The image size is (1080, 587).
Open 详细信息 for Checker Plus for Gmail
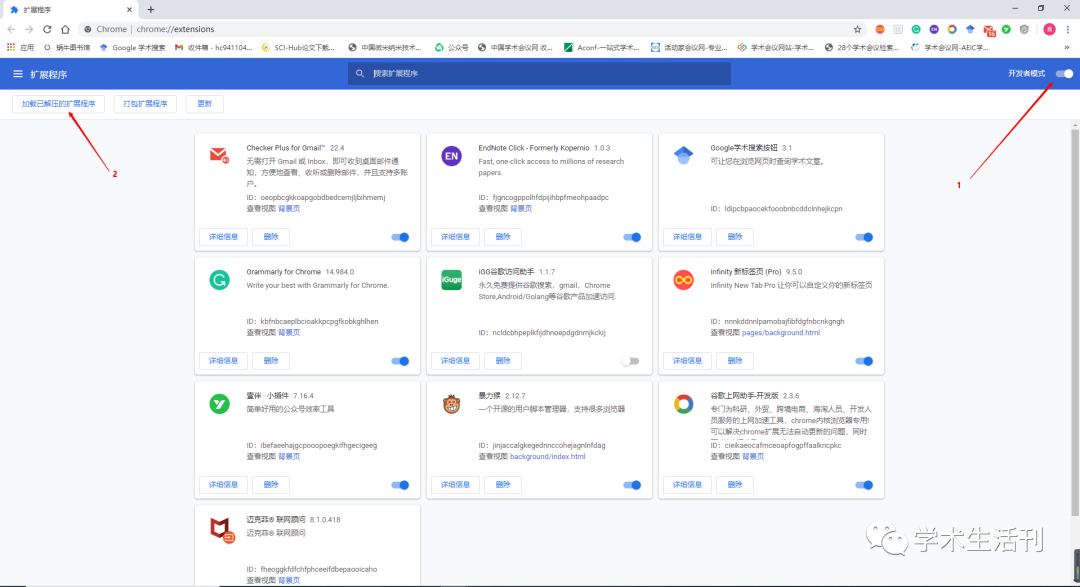[x=223, y=237]
